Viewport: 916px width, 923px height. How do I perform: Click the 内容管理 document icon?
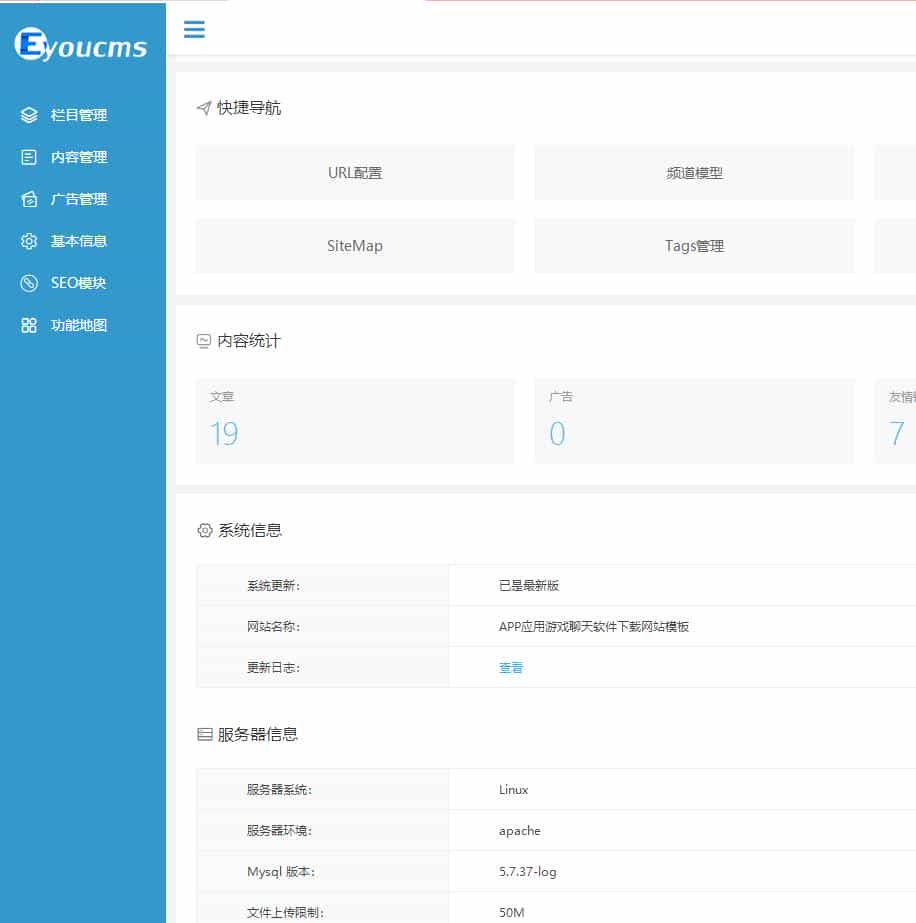29,157
